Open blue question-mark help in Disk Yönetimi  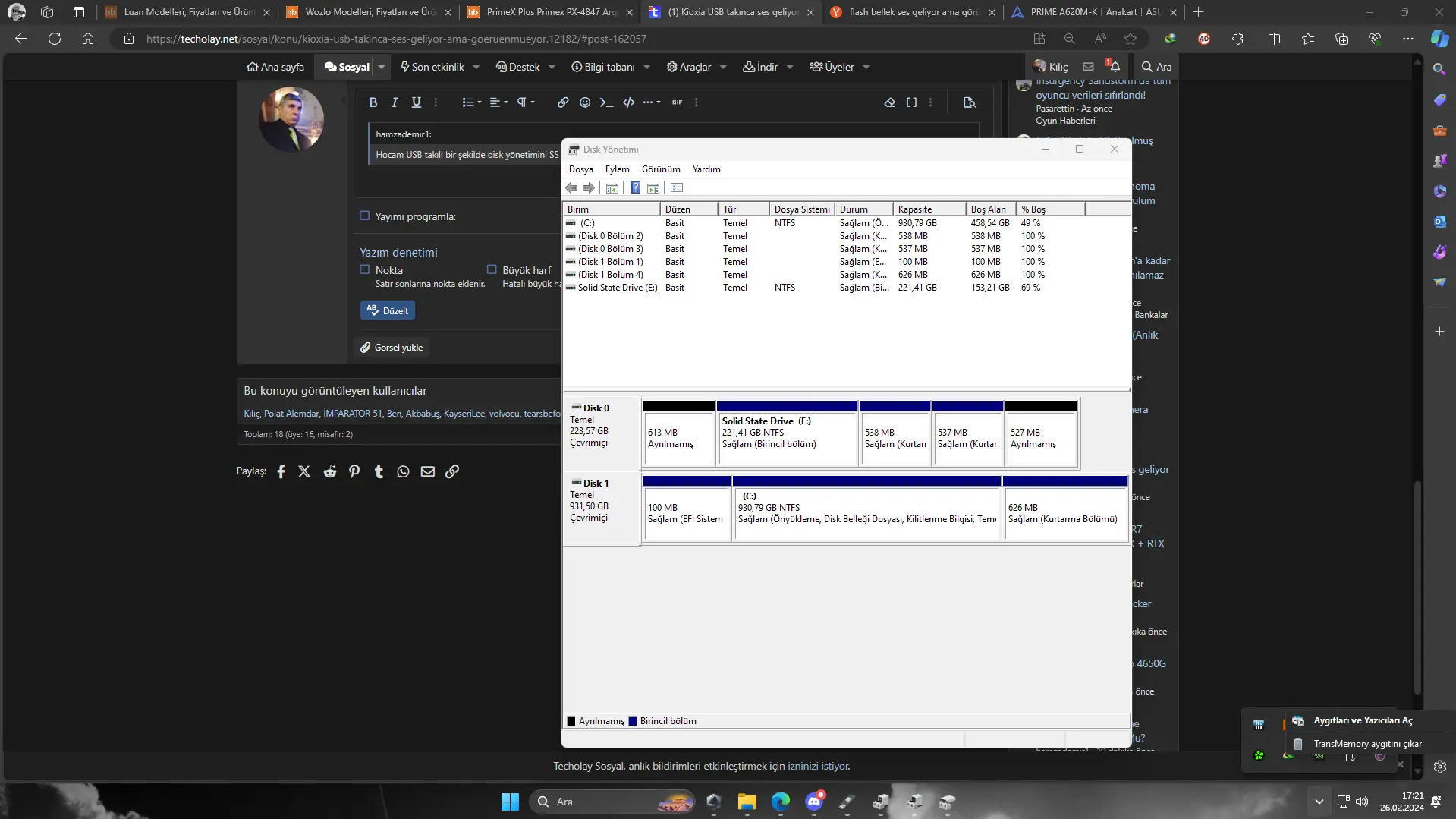[635, 188]
